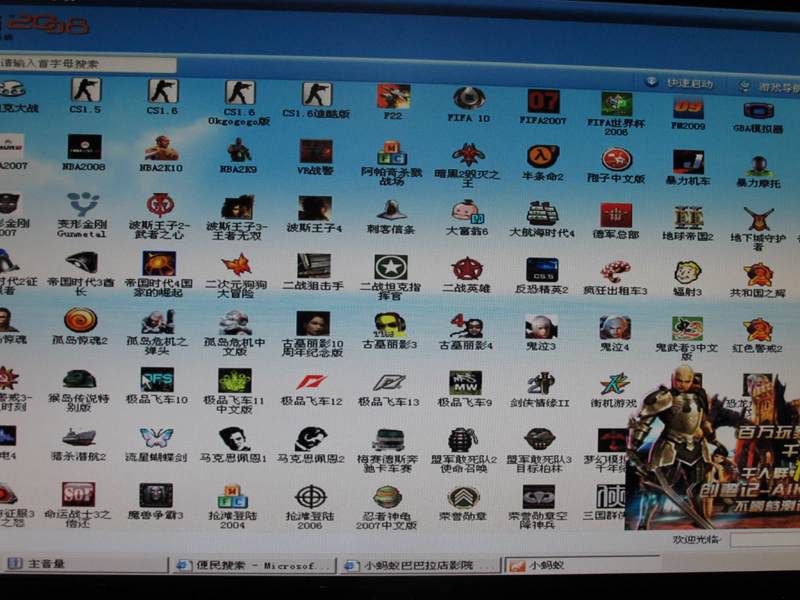
Task: Open FIFA2007 game
Action: click(543, 102)
